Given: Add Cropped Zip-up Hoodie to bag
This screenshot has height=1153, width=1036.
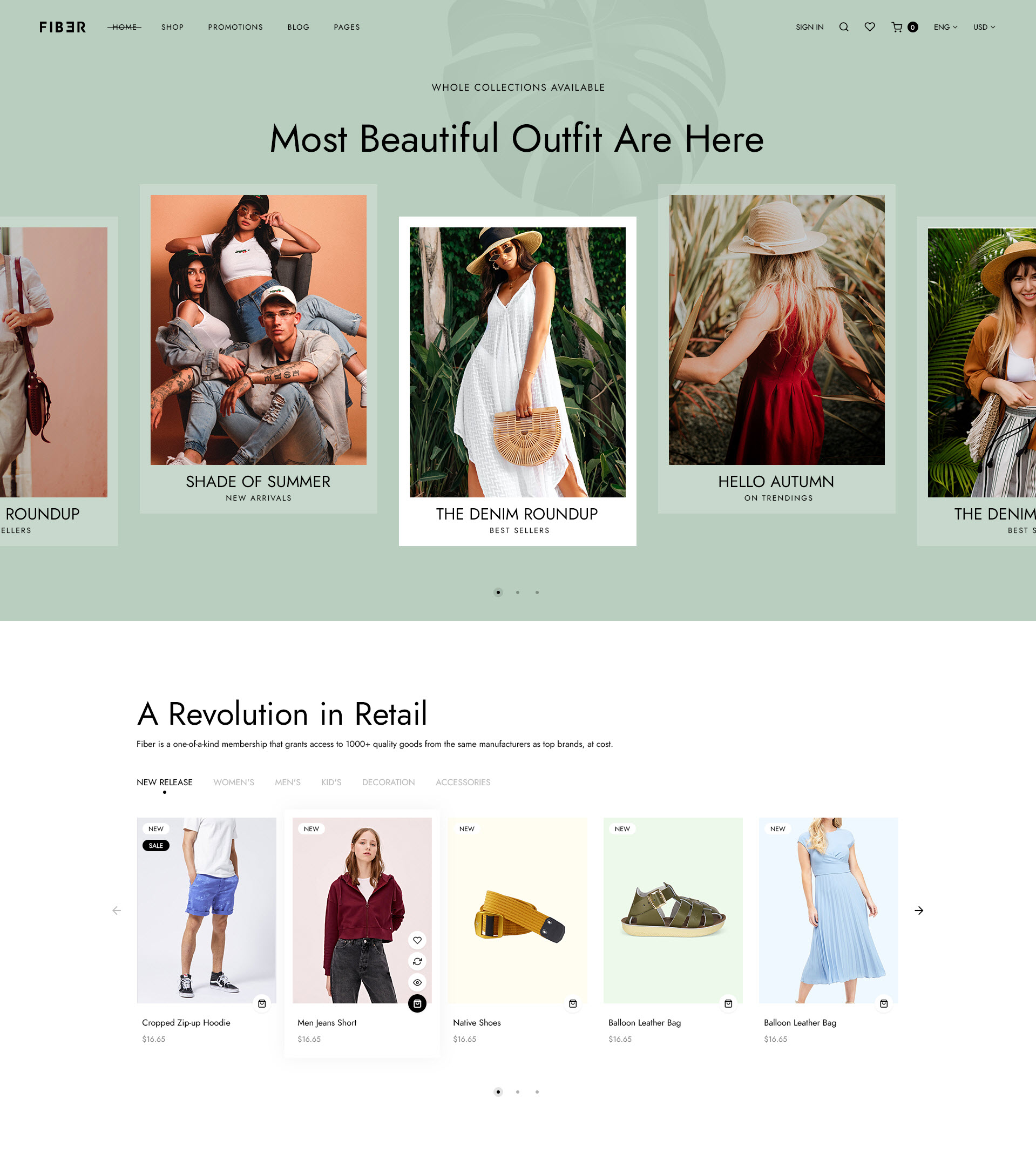Looking at the screenshot, I should 262,1003.
